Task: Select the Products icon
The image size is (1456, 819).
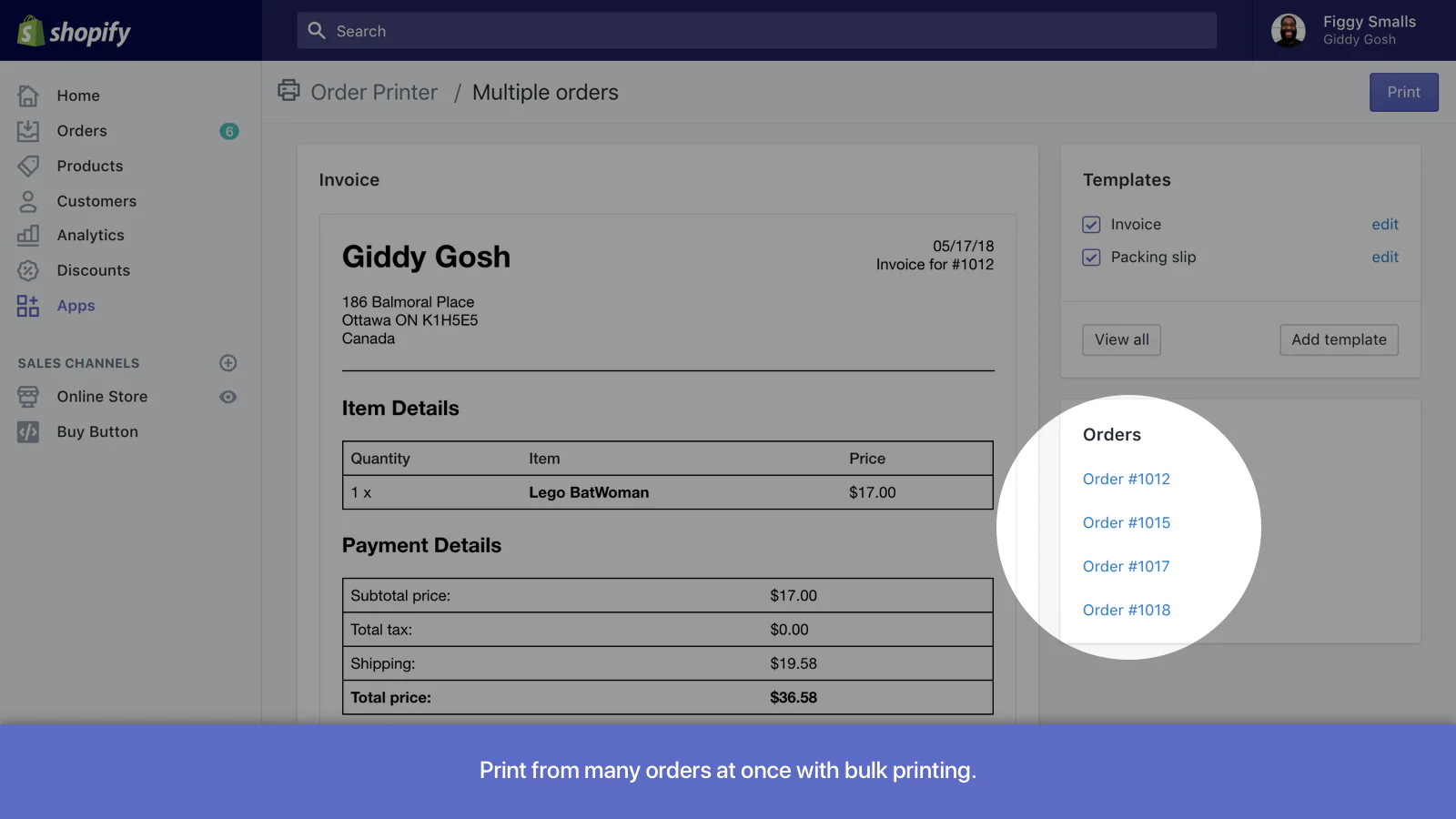Action: coord(27,166)
